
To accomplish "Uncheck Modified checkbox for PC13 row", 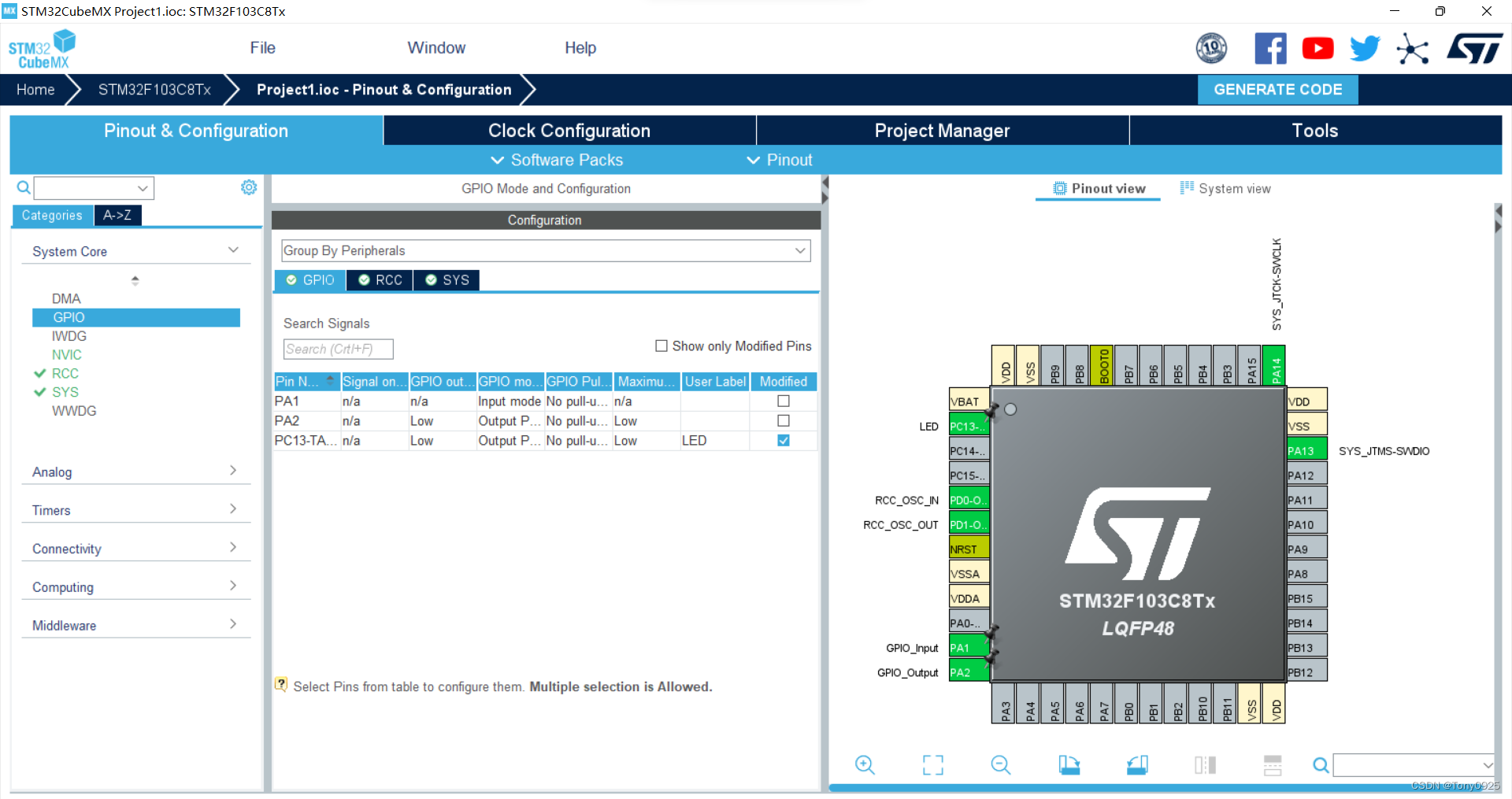I will coord(784,440).
